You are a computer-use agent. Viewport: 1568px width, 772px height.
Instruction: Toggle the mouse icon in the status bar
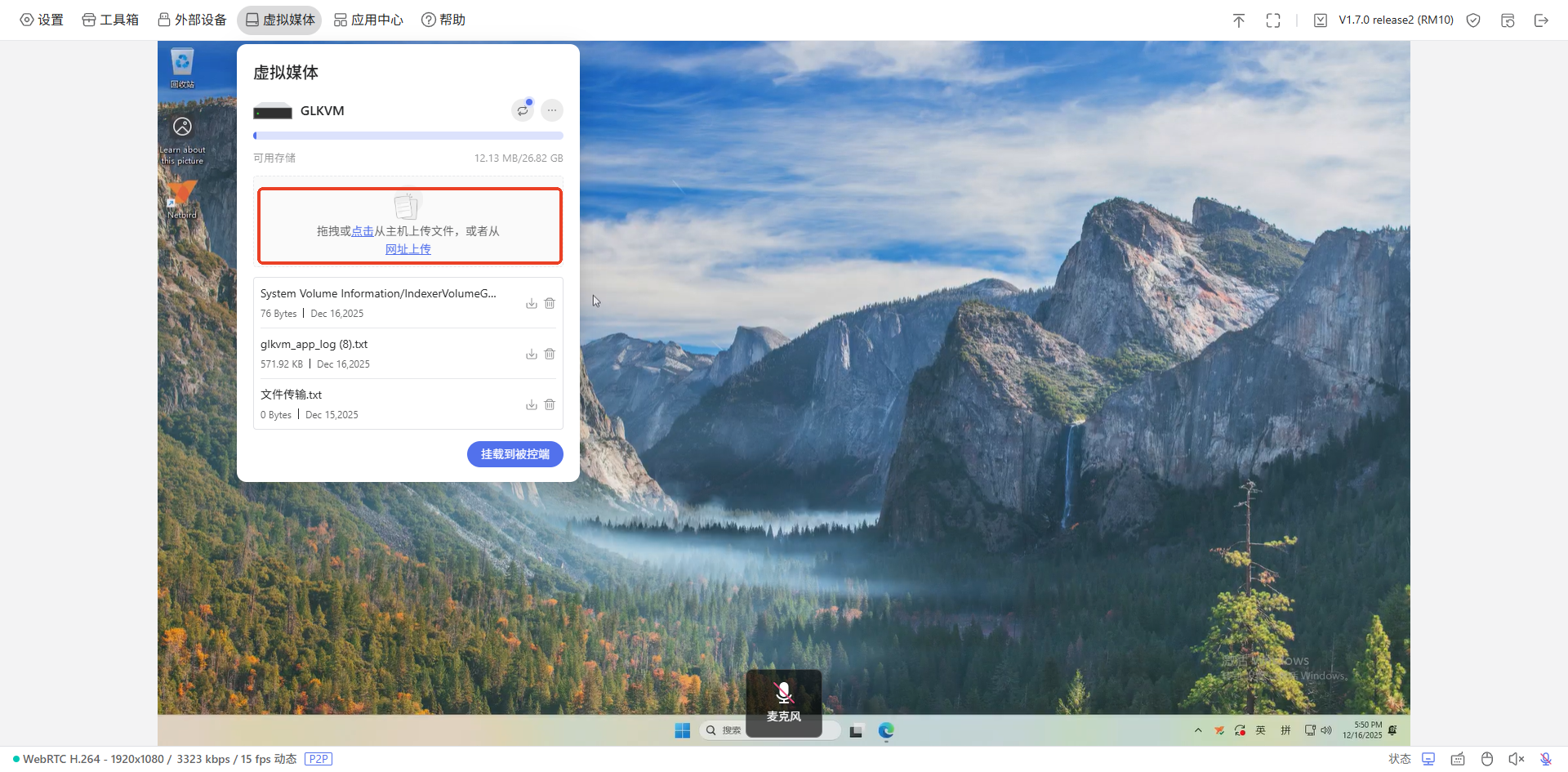(1486, 759)
